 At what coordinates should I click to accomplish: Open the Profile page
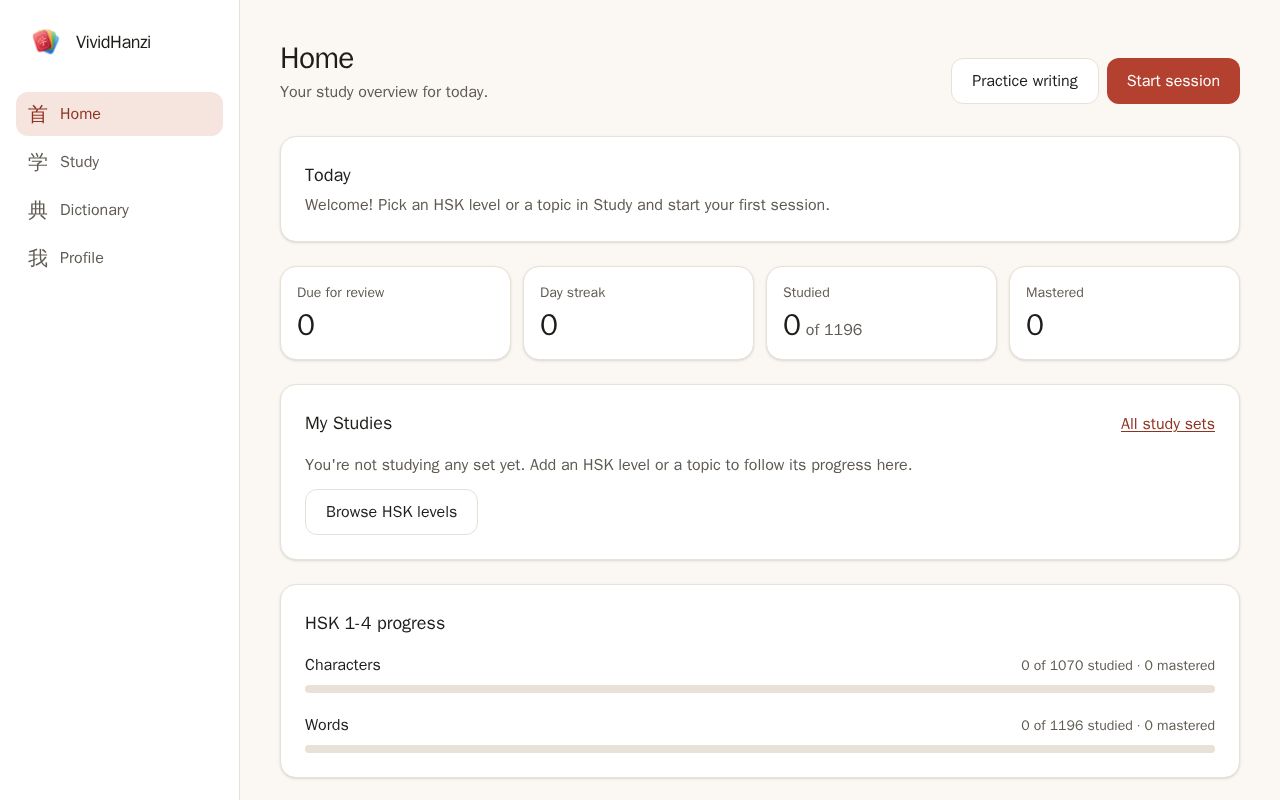tap(119, 258)
